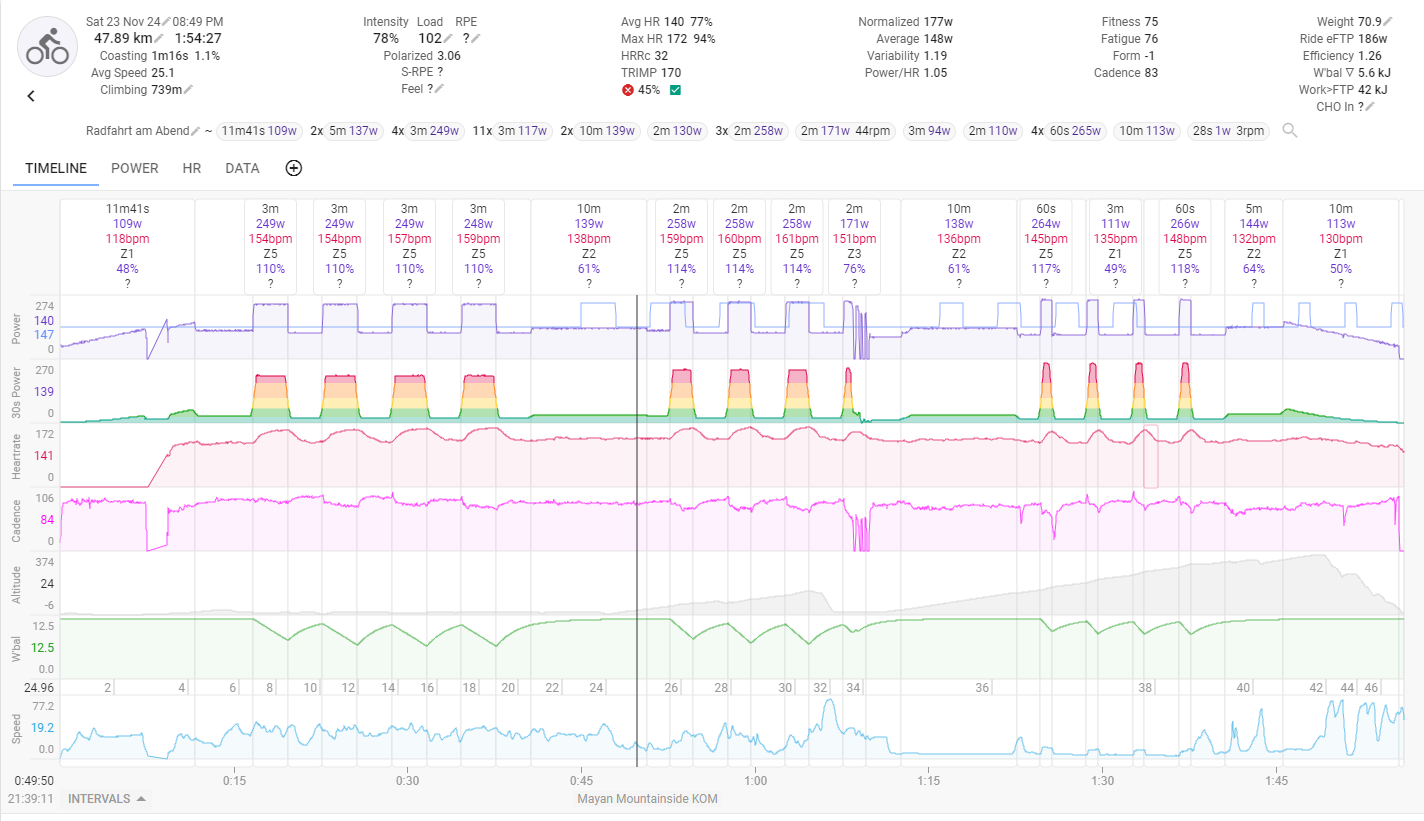This screenshot has width=1424, height=821.
Task: Edit the Feel rating pencil icon
Action: tap(440, 89)
